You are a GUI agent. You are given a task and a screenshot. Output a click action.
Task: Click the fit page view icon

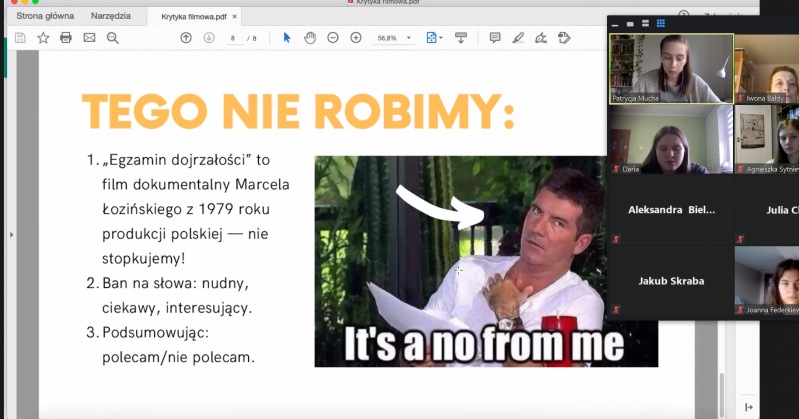pyautogui.click(x=431, y=38)
